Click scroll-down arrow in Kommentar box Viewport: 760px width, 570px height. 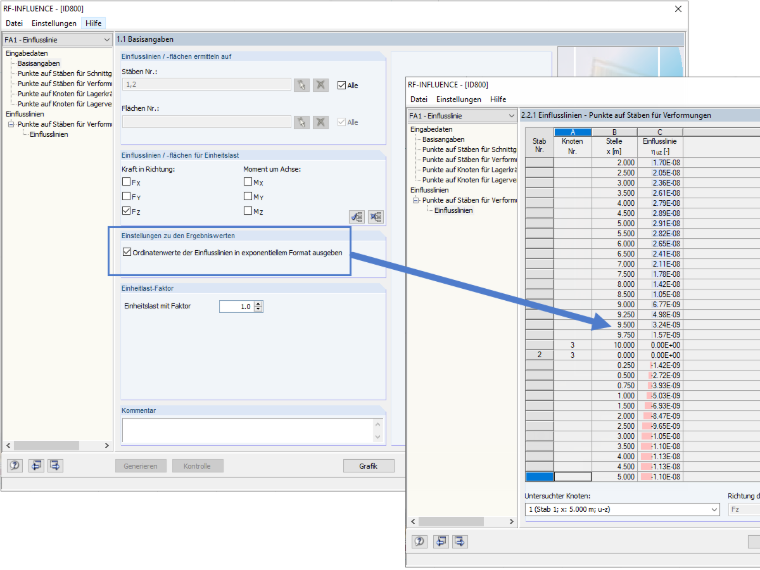(x=378, y=437)
